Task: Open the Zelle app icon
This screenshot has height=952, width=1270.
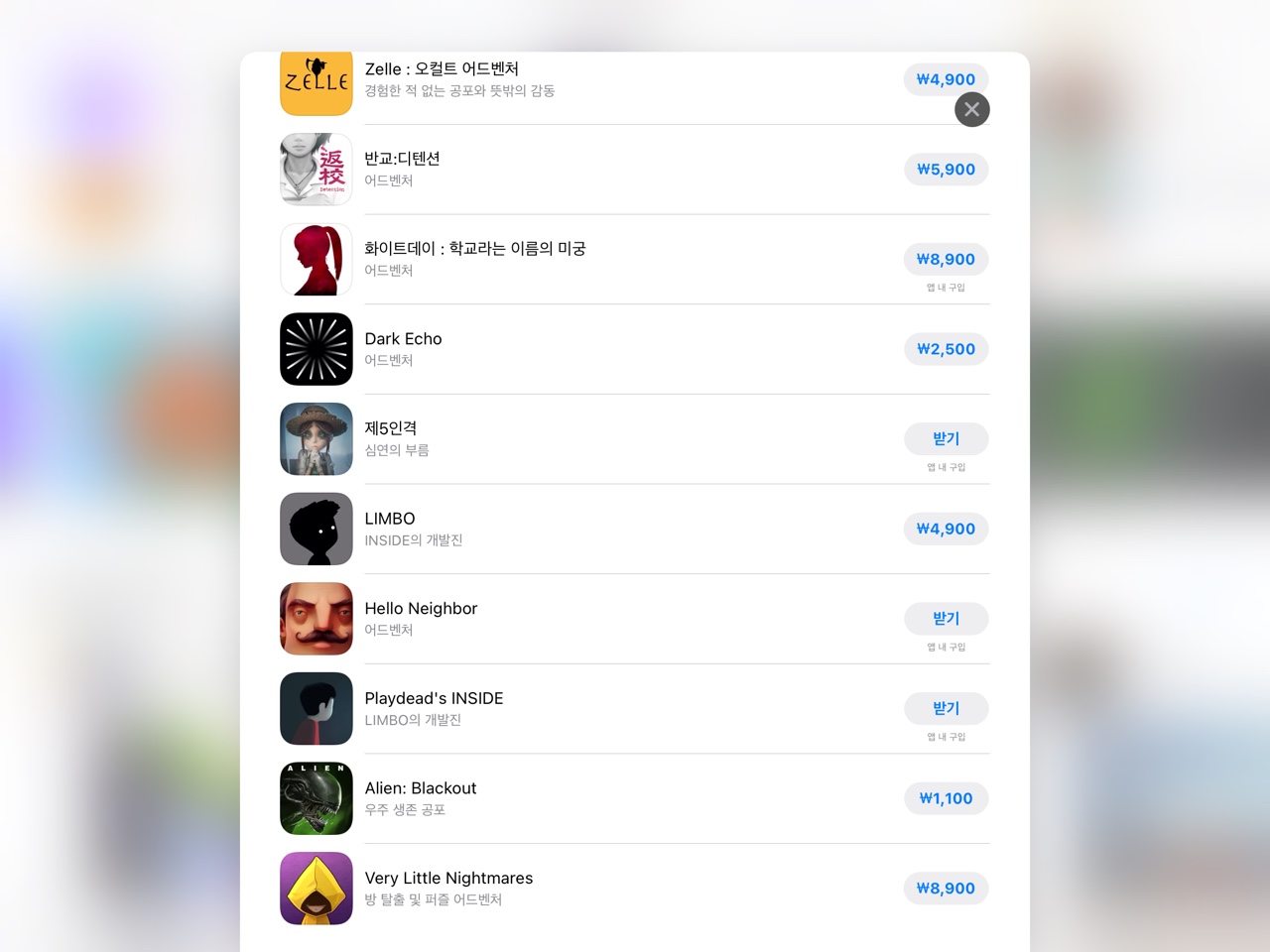Action: (x=317, y=84)
